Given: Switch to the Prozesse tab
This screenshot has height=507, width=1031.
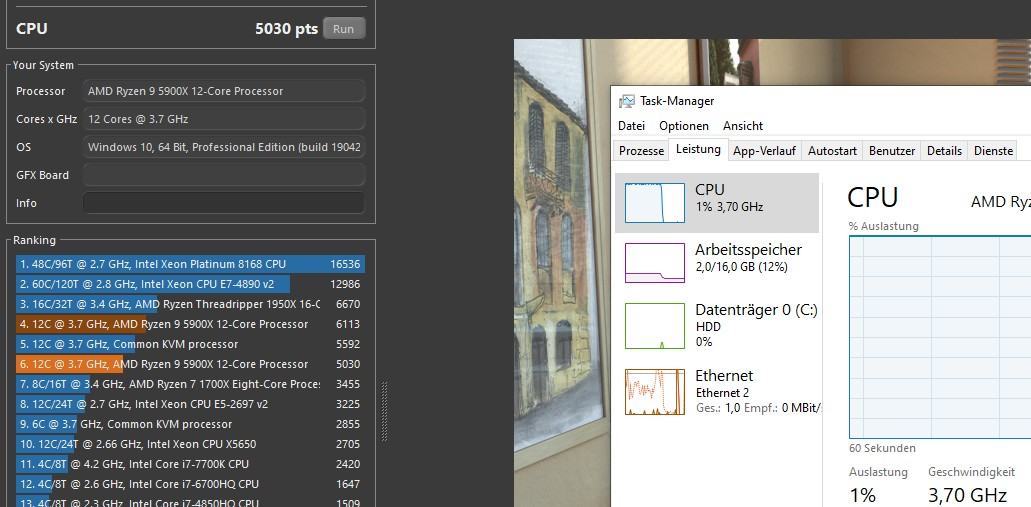Looking at the screenshot, I should [x=641, y=151].
